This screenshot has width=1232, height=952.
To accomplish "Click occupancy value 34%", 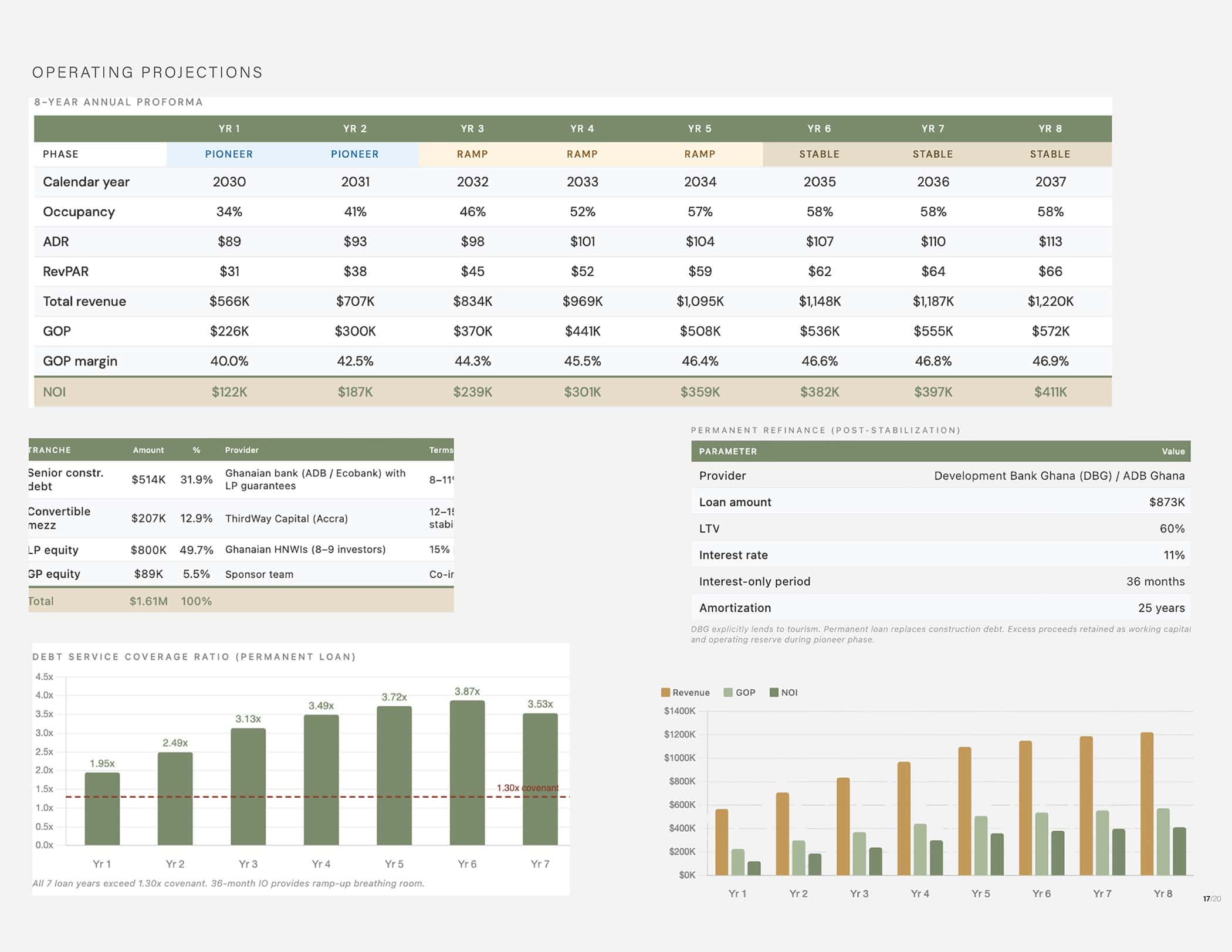I will (229, 212).
